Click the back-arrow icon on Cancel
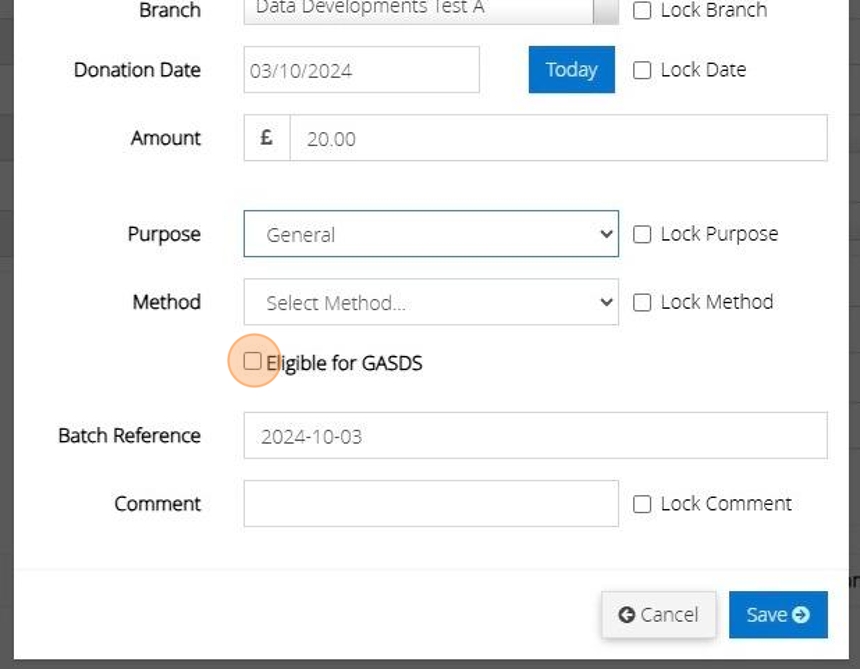This screenshot has width=860, height=669. click(x=627, y=615)
